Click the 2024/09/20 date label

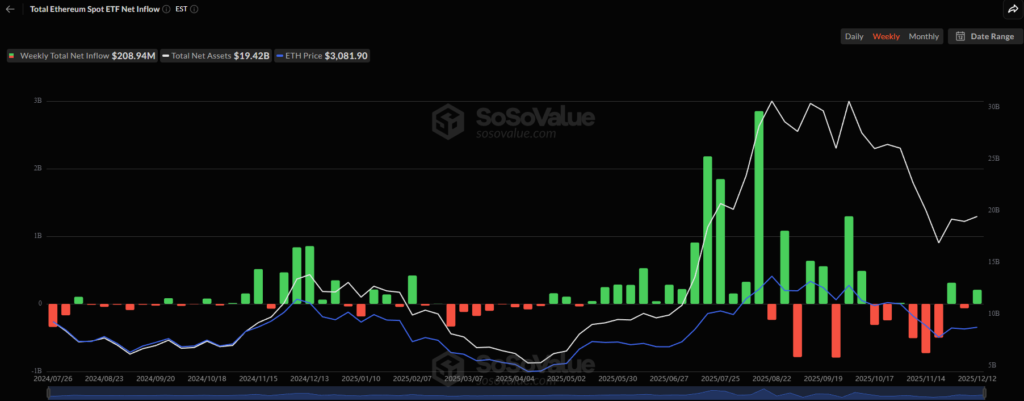(153, 378)
